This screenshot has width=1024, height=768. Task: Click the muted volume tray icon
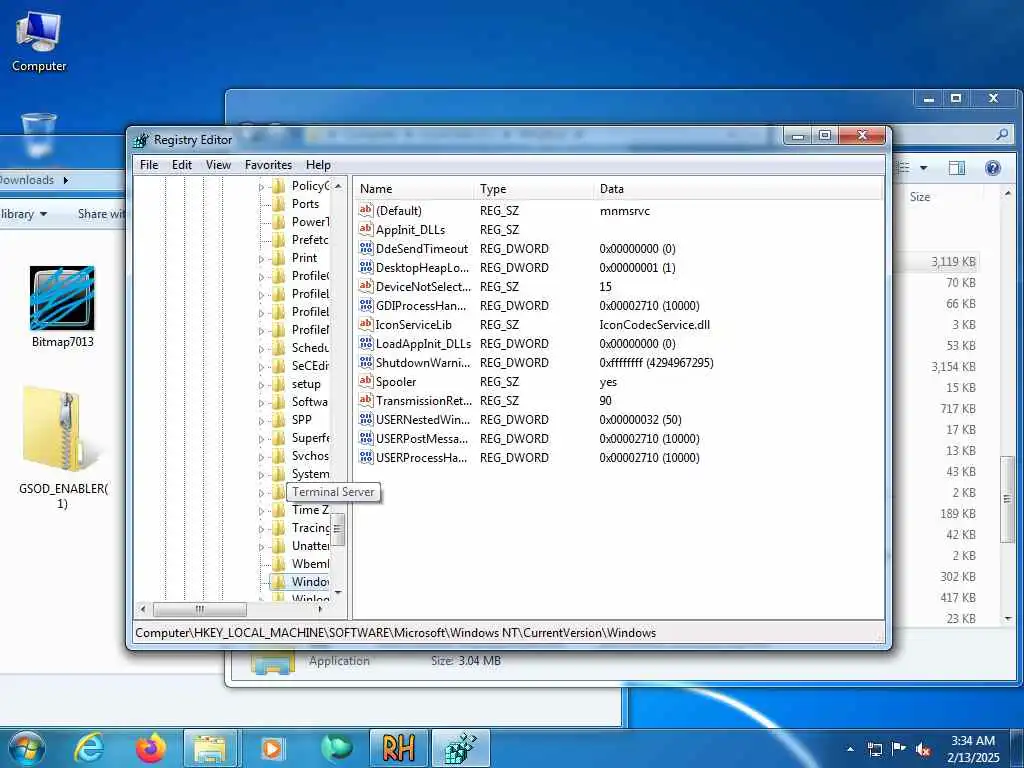923,749
